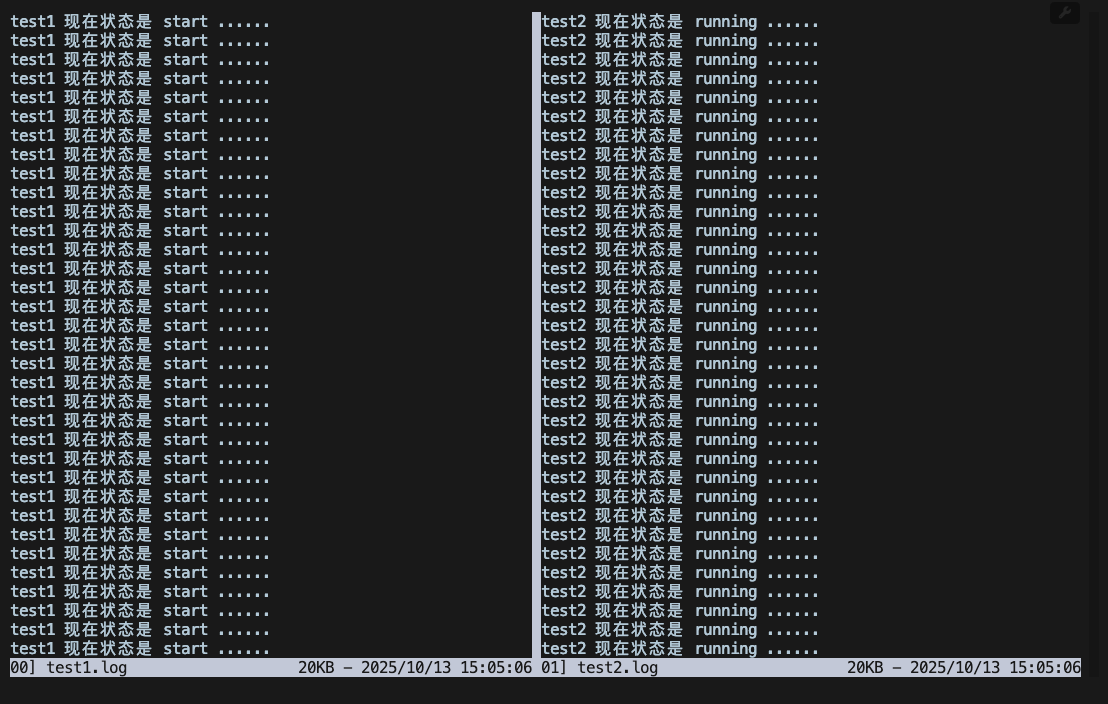The width and height of the screenshot is (1108, 704).
Task: Click the timestamp 15:05:06 beside test2.log
Action: [x=1044, y=667]
